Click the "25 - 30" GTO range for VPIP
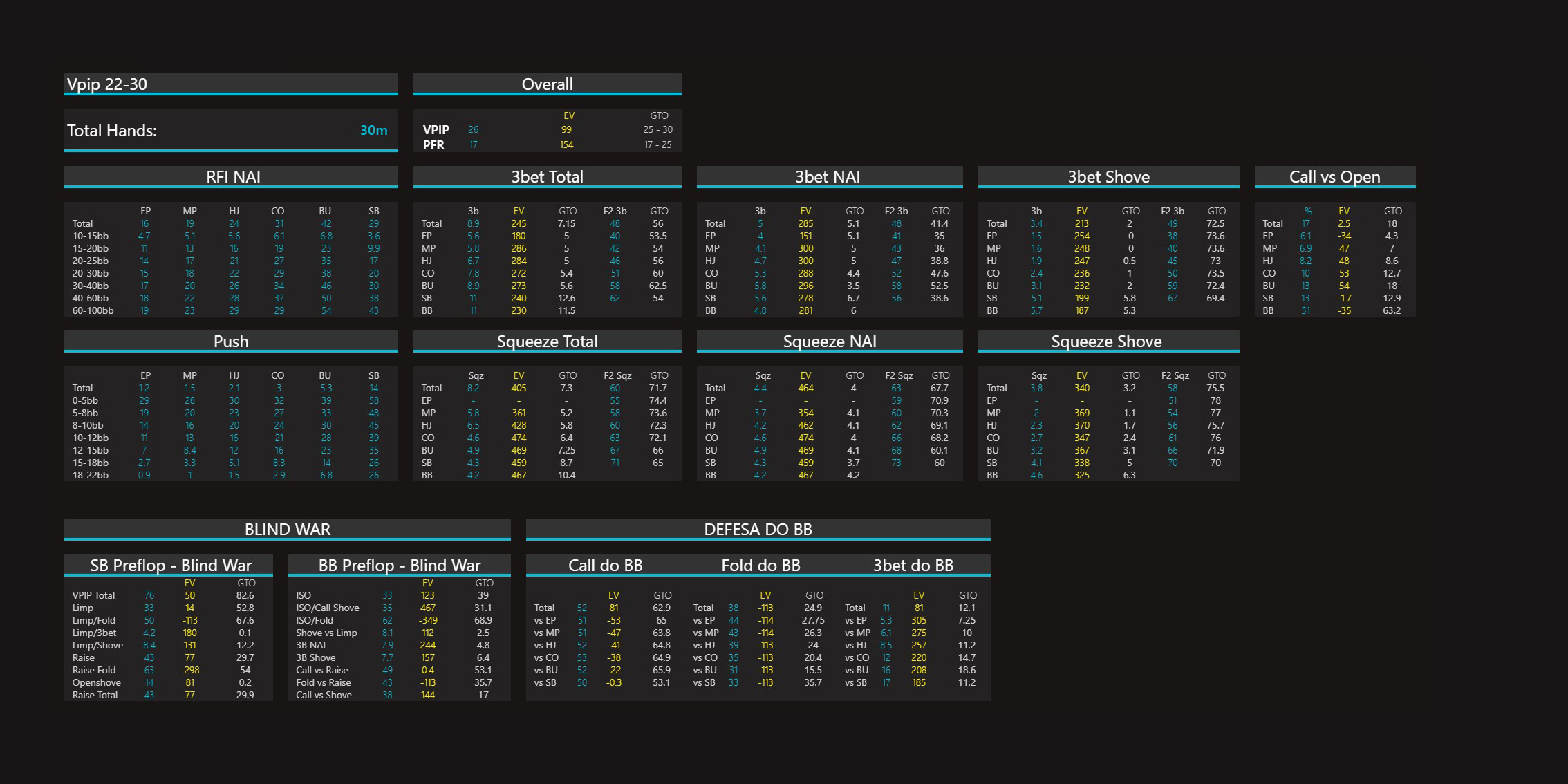Image resolution: width=1568 pixels, height=784 pixels. (x=657, y=129)
